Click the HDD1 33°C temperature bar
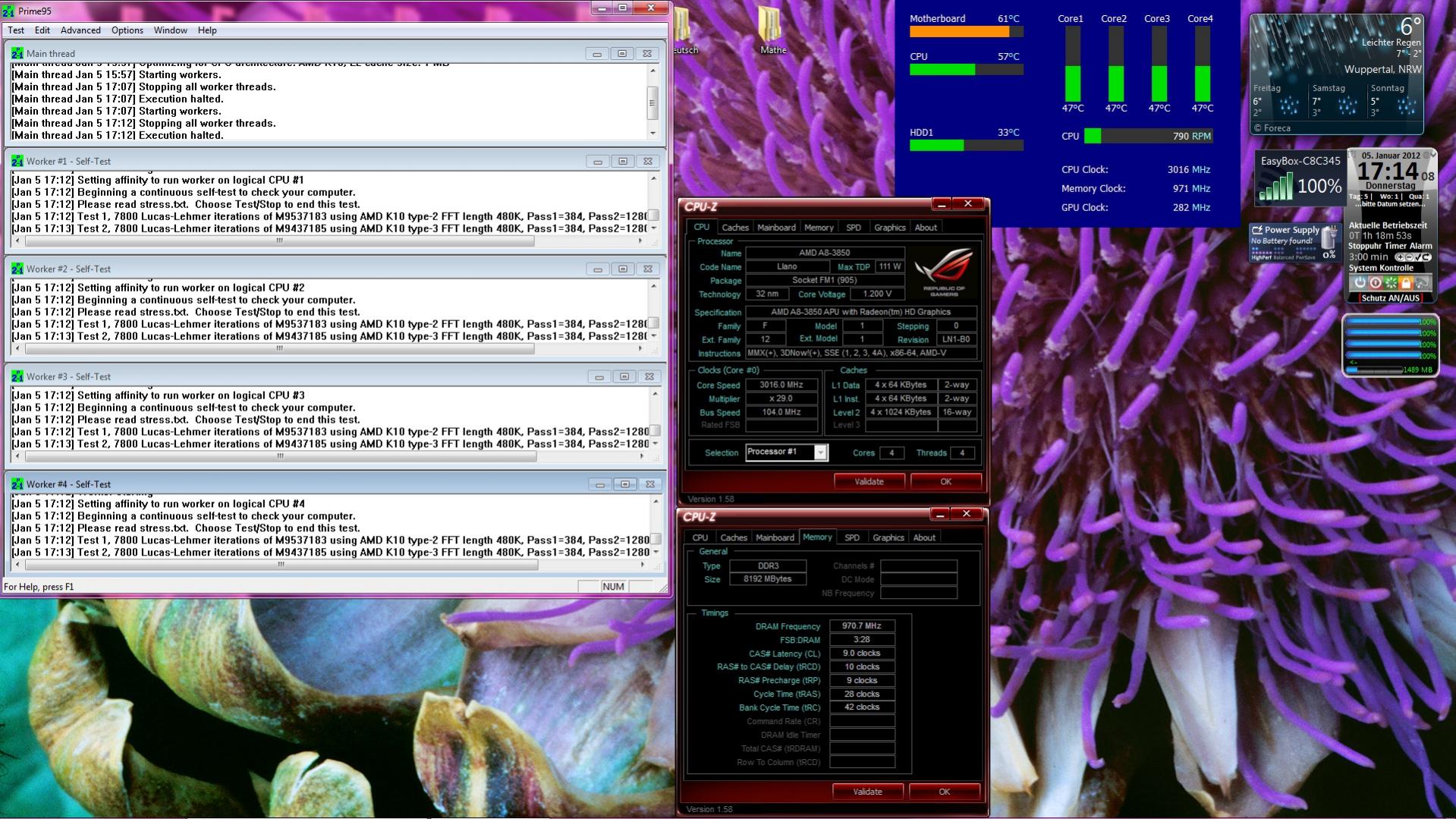Image resolution: width=1456 pixels, height=819 pixels. pos(966,146)
